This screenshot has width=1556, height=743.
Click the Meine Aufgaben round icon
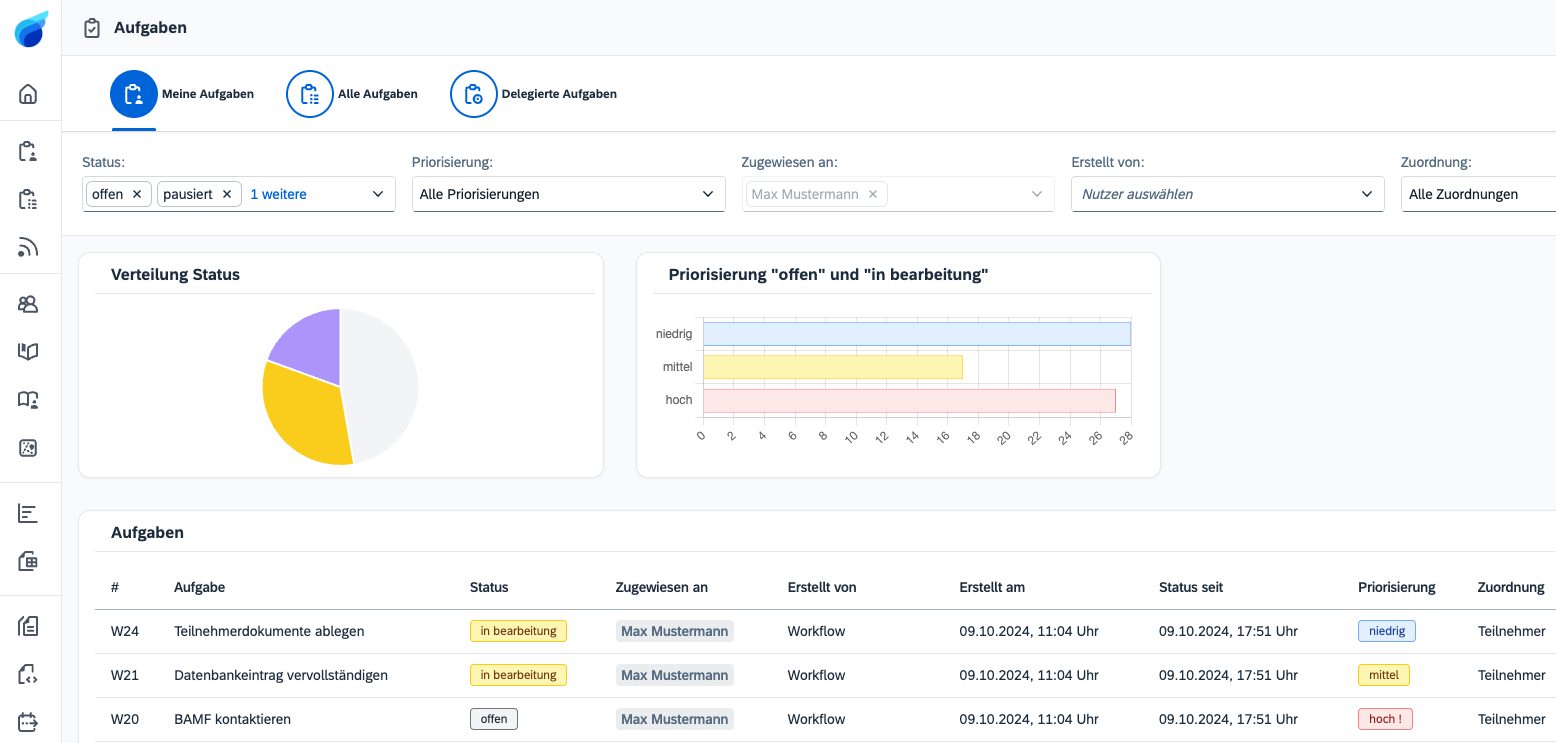click(x=134, y=94)
